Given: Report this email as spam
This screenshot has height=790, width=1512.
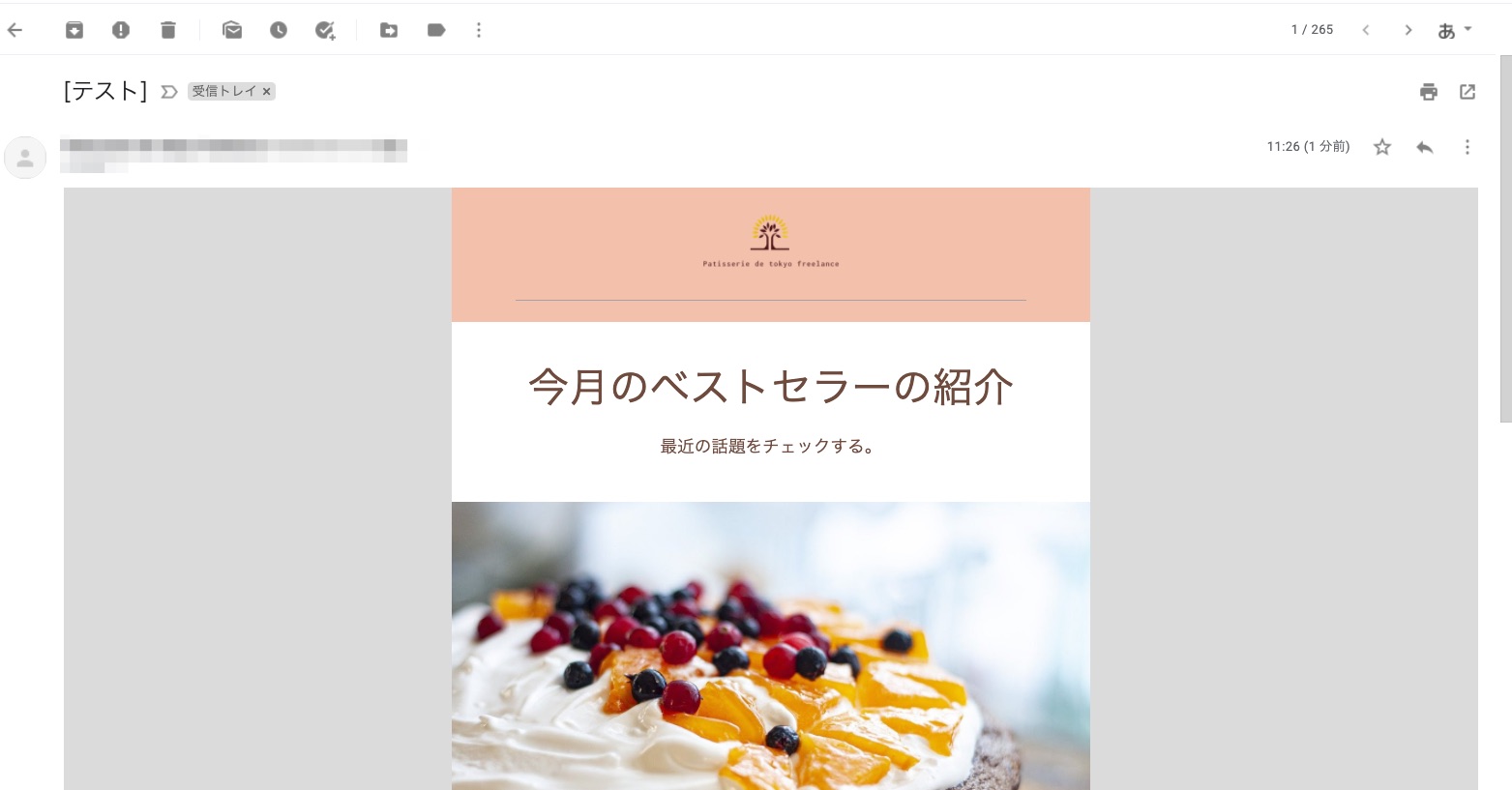Looking at the screenshot, I should pos(121,30).
